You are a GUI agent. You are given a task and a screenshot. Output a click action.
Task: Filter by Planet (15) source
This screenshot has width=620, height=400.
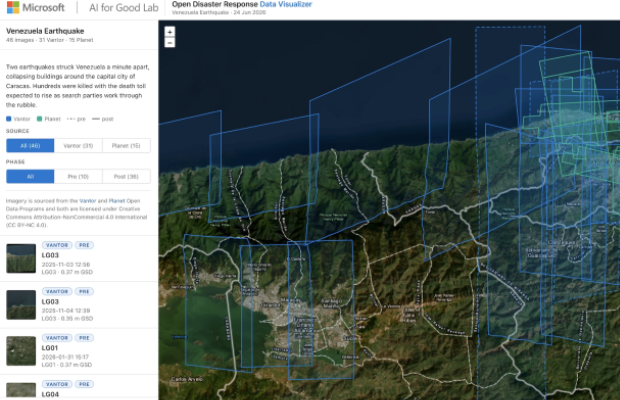126,145
